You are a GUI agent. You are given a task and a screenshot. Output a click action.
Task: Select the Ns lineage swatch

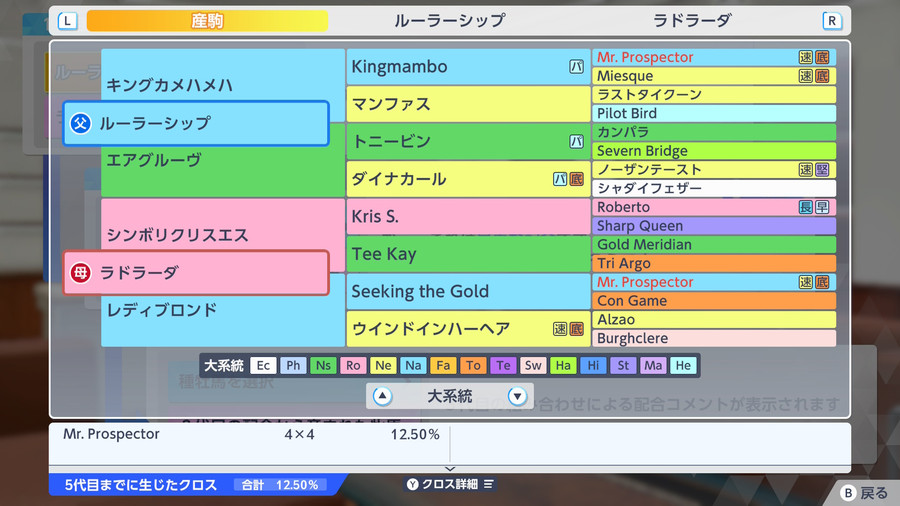(x=323, y=365)
